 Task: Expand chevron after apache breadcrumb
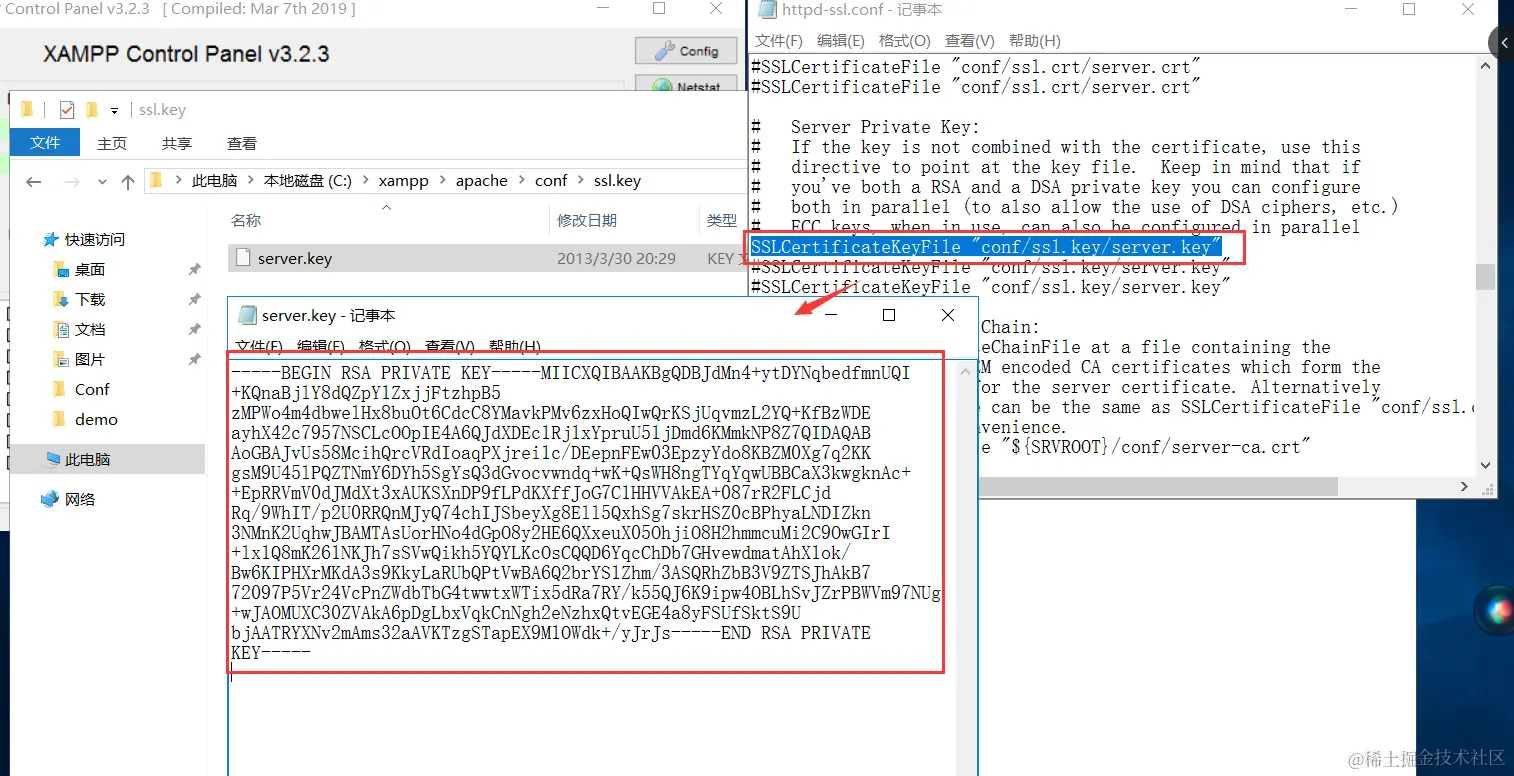pyautogui.click(x=521, y=181)
